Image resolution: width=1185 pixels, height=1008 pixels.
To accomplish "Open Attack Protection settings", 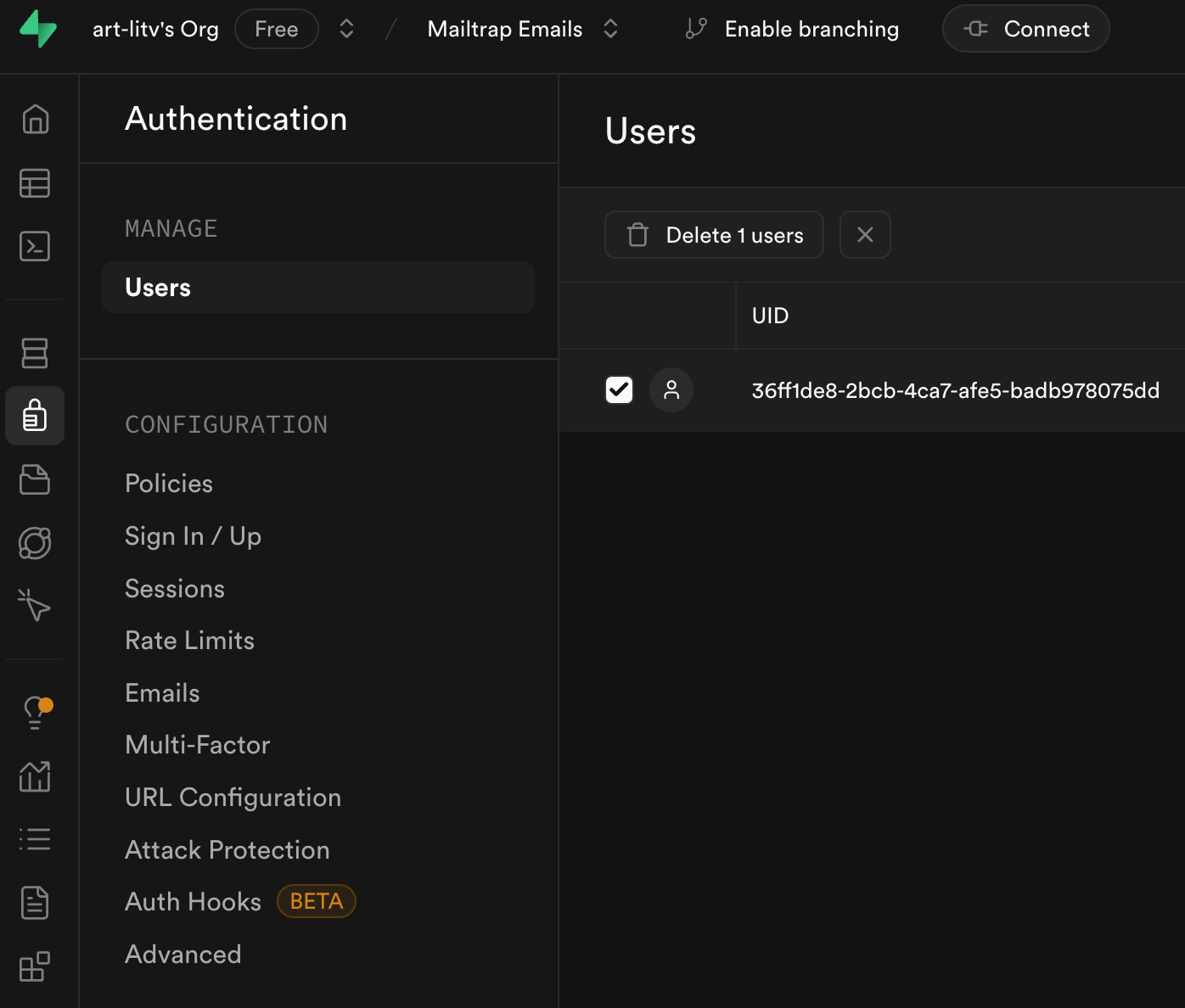I will (x=227, y=850).
